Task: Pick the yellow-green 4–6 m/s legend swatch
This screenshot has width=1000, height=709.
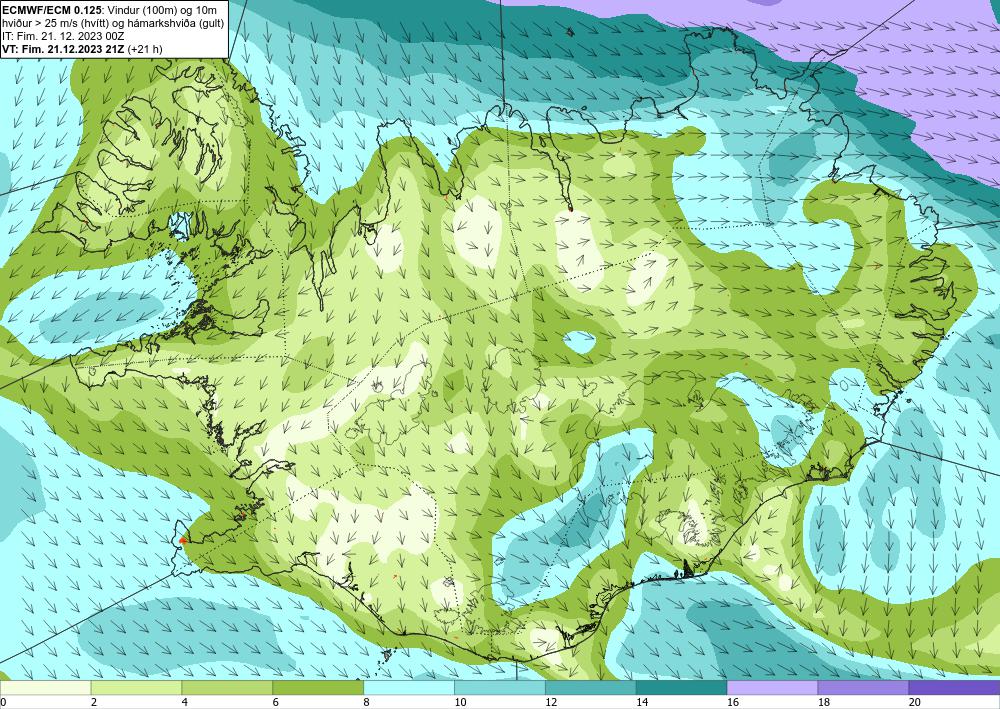Action: [227, 687]
